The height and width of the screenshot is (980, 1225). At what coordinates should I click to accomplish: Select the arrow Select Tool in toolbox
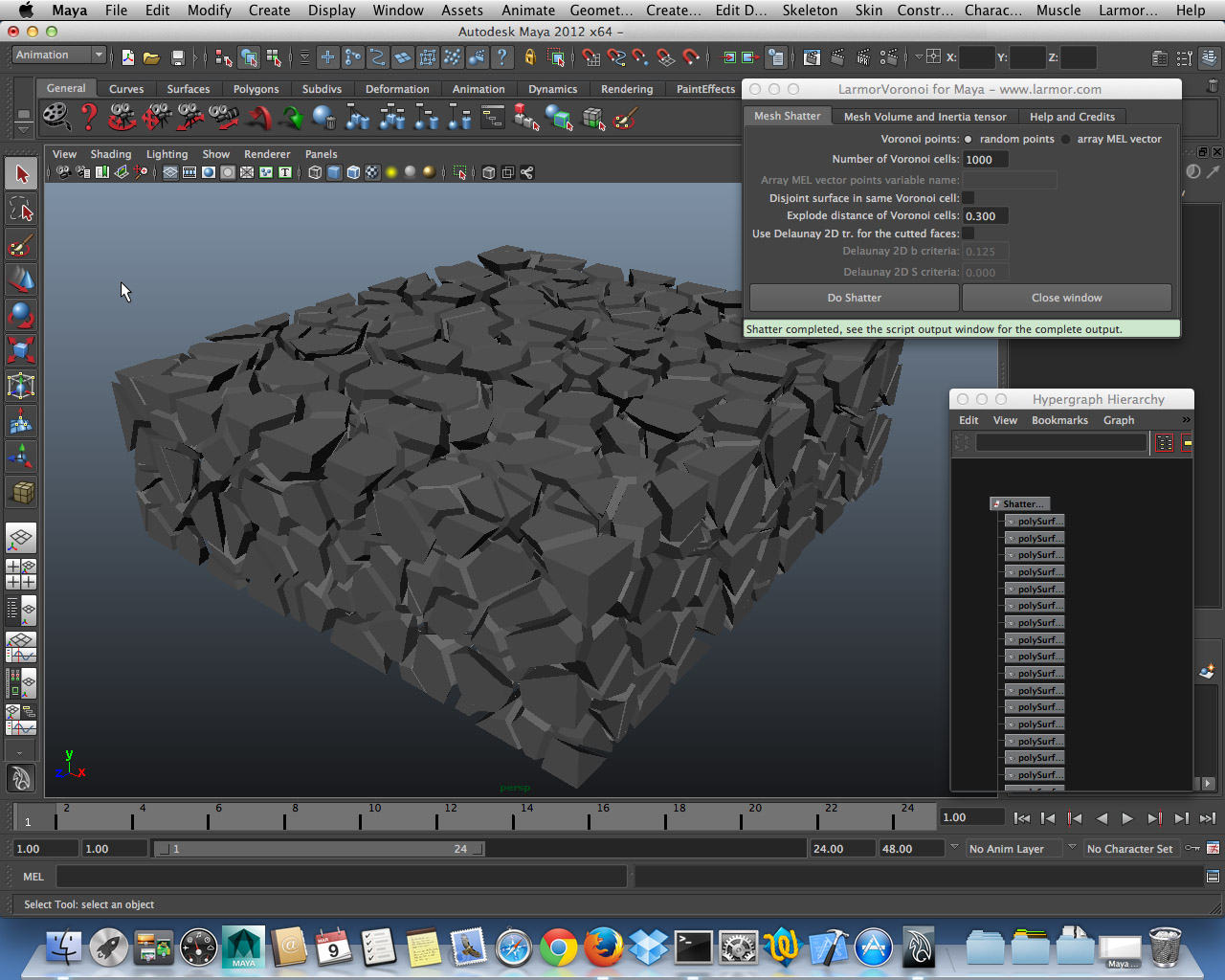click(21, 174)
